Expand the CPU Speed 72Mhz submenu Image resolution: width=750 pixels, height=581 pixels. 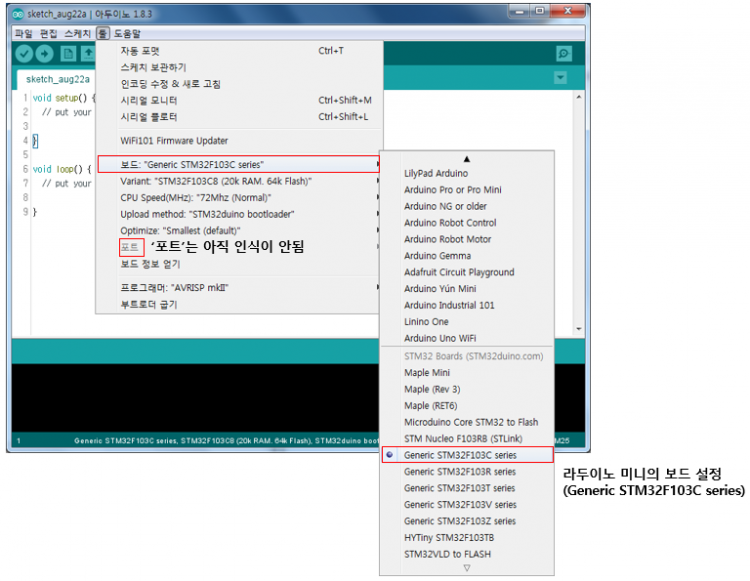pos(239,197)
